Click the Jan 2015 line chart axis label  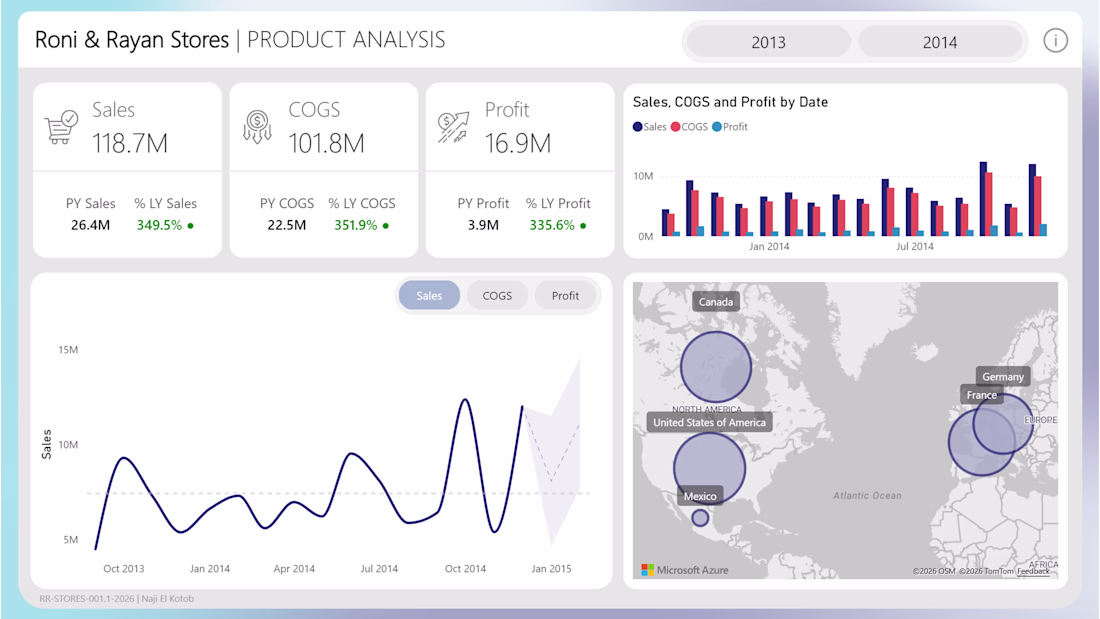pos(551,568)
